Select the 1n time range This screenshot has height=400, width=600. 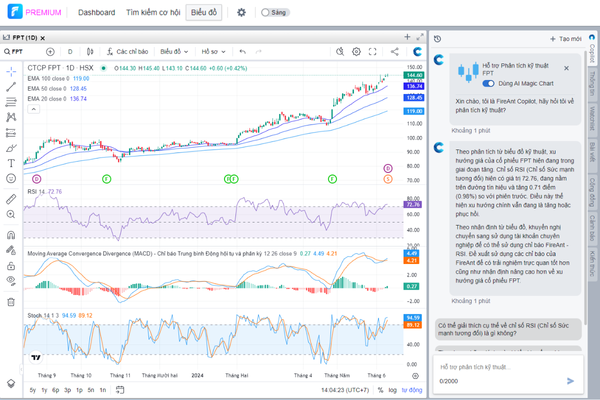(x=103, y=390)
